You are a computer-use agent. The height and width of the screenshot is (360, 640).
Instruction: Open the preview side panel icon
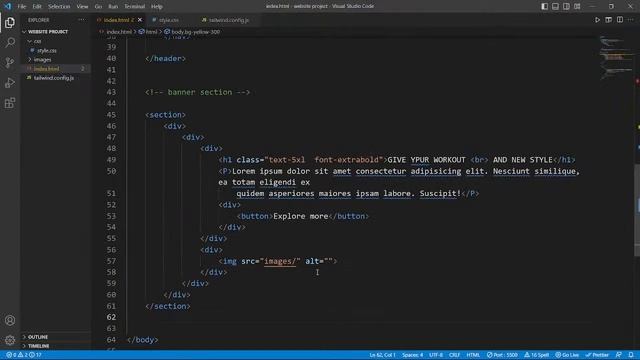(609, 20)
